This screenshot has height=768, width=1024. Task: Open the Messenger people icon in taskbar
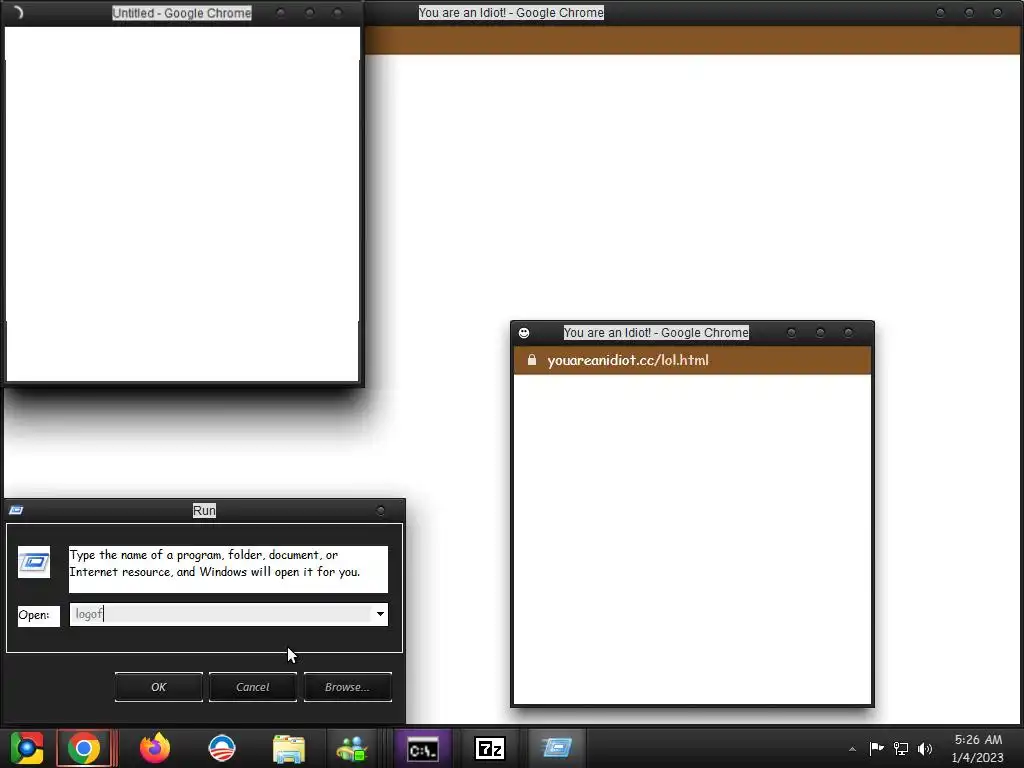(x=352, y=748)
